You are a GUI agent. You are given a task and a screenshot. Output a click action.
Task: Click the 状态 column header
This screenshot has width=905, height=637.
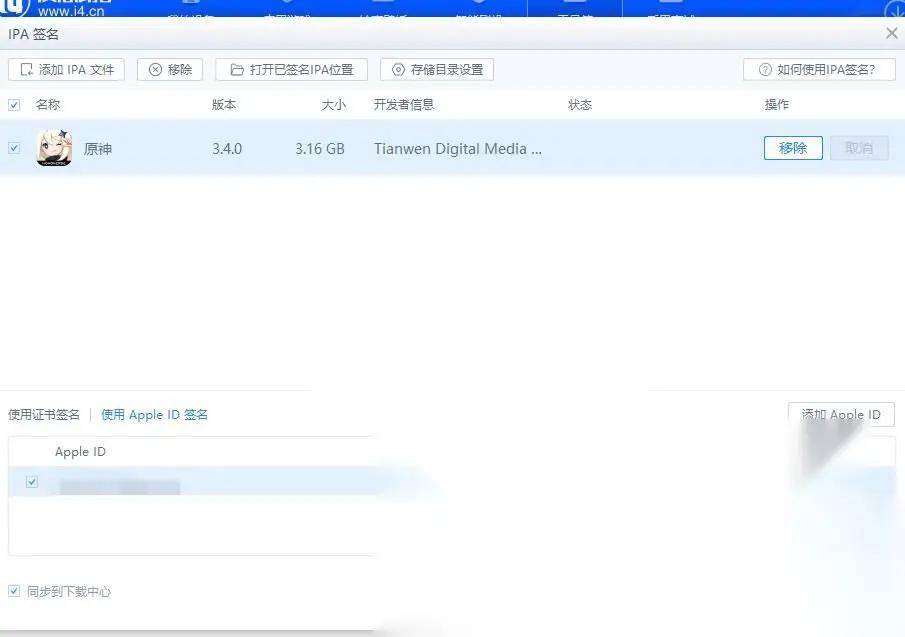point(580,105)
